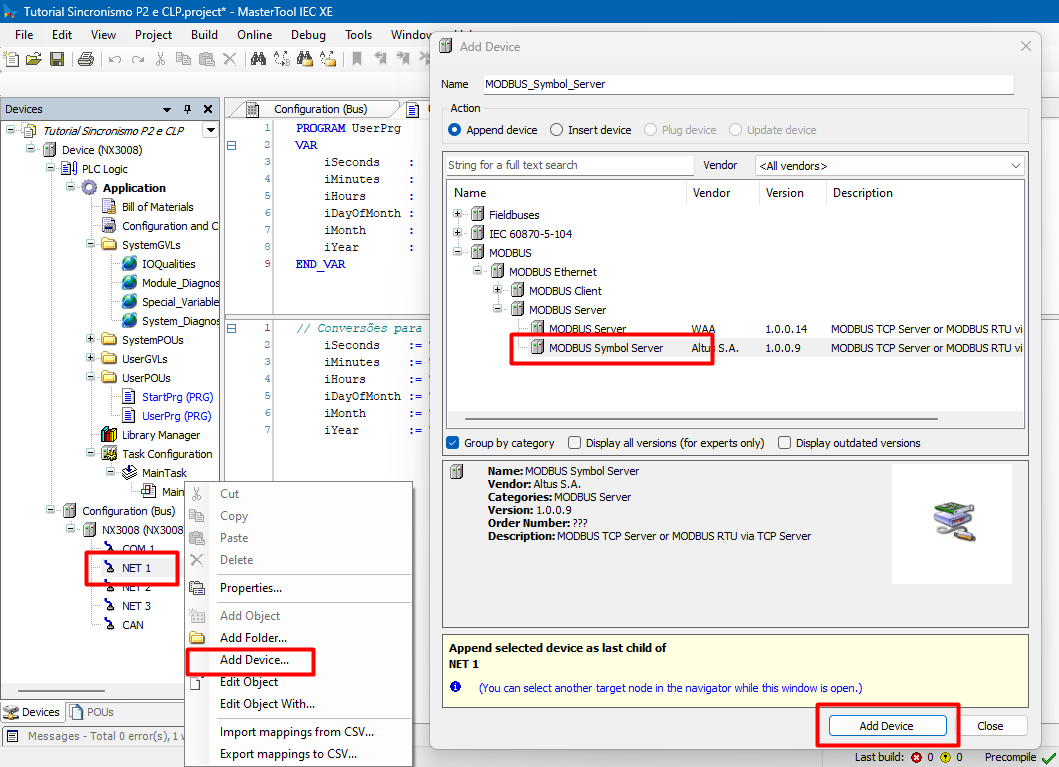The height and width of the screenshot is (767, 1059).
Task: Click the Toggle Bookmark toolbar icon
Action: pos(357,59)
